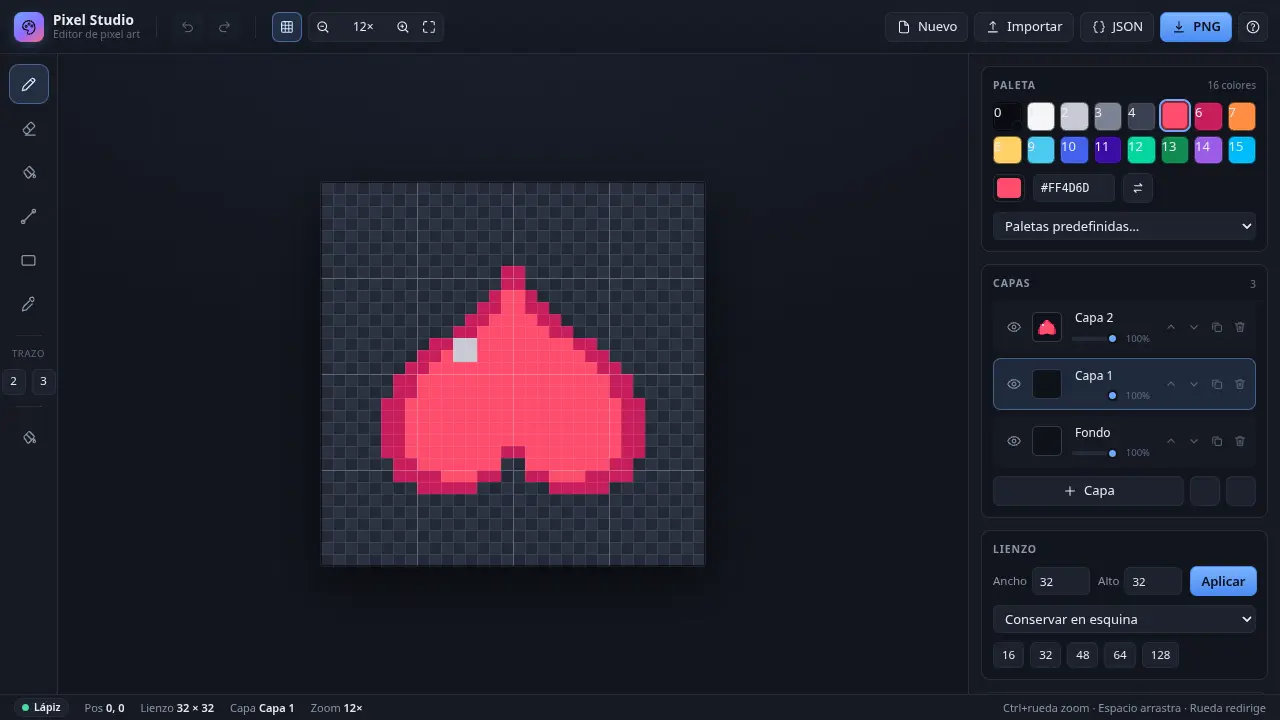Click the Importar button
The image size is (1280, 720).
click(1024, 27)
